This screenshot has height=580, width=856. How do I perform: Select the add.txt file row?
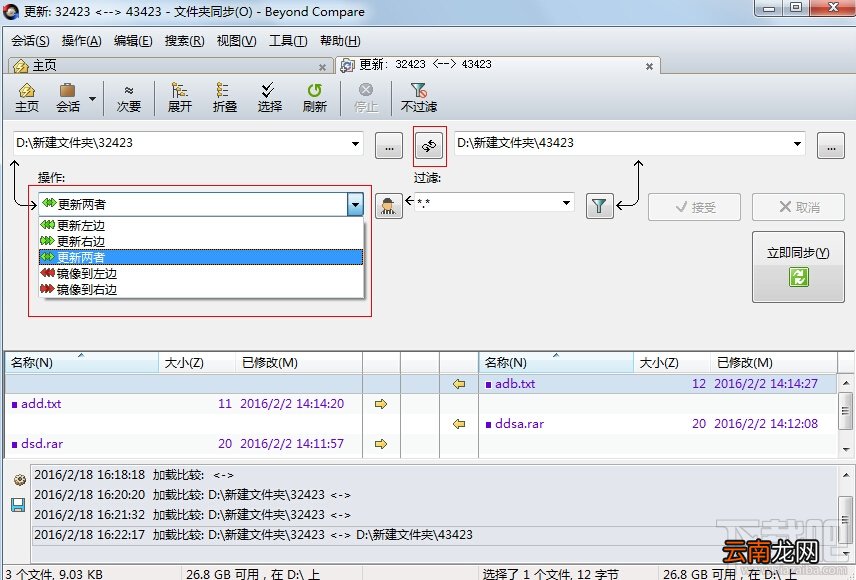[183, 404]
